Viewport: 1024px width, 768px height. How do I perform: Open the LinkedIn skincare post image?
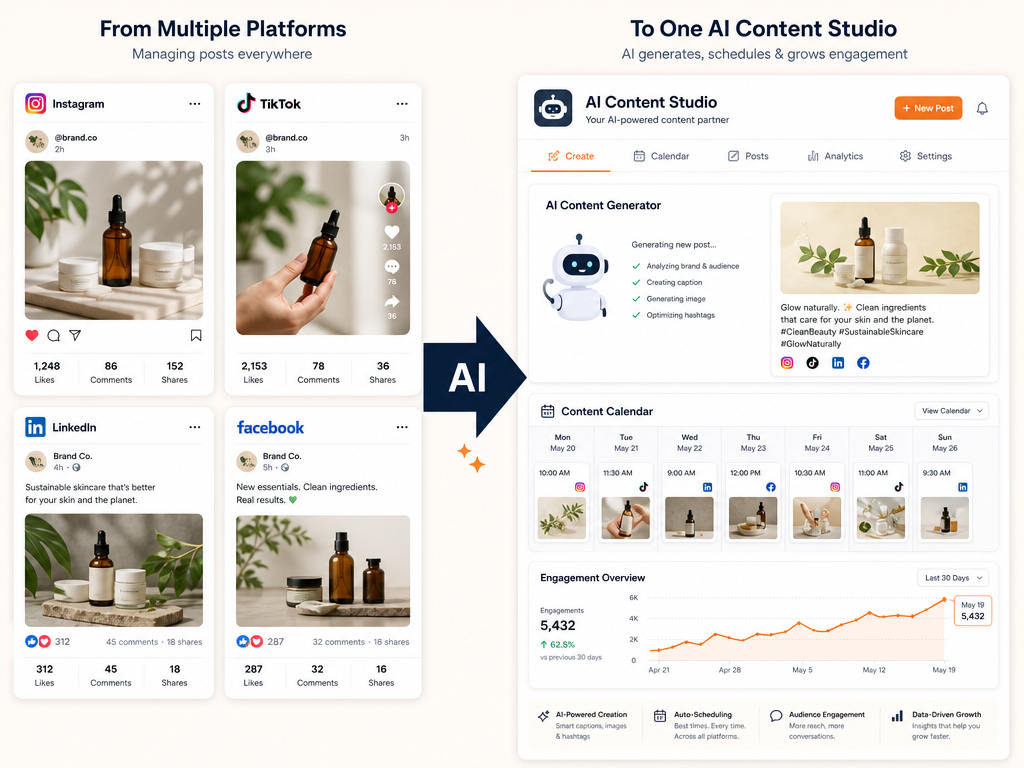click(x=114, y=570)
